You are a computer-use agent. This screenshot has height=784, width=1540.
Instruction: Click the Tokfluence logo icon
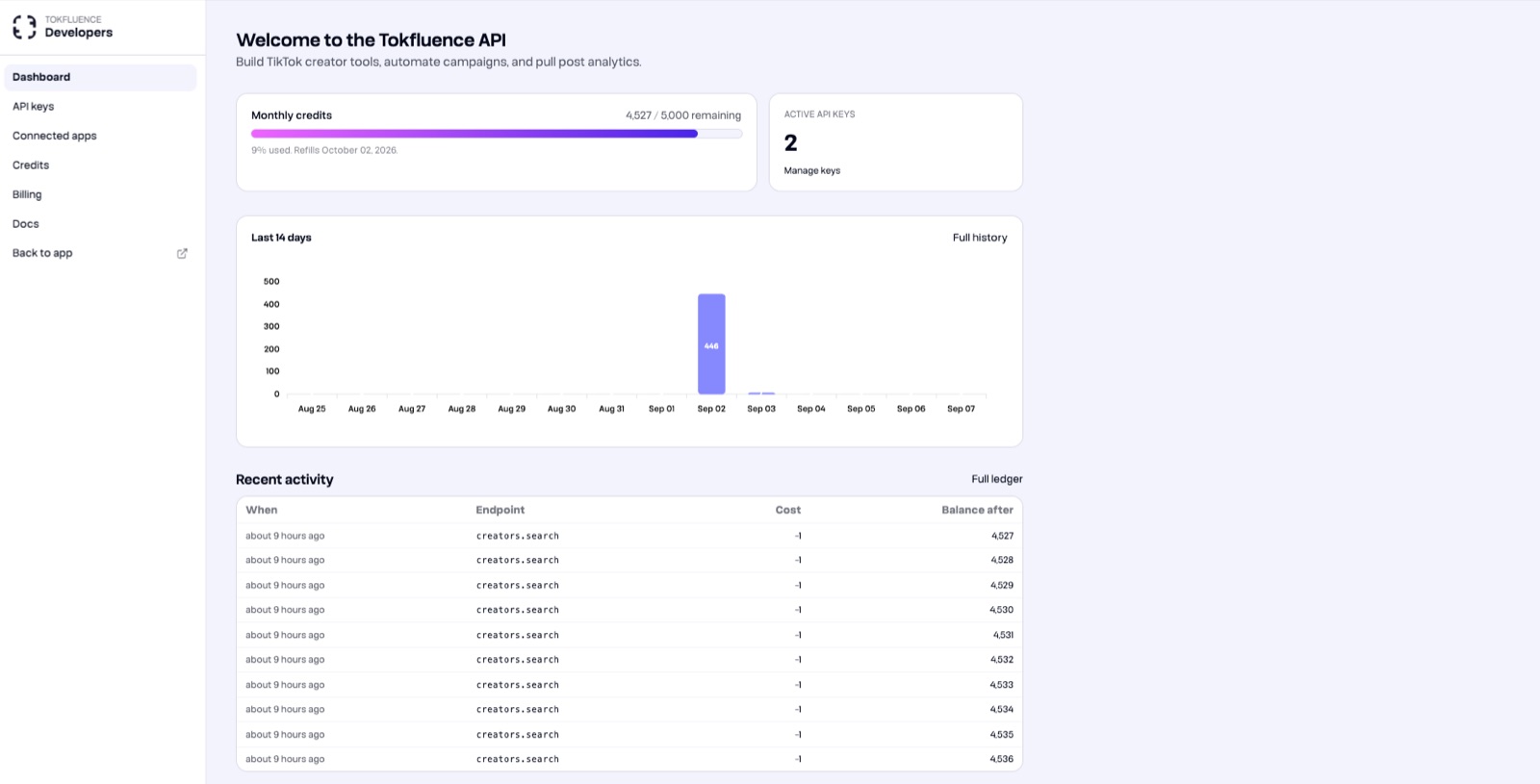[24, 27]
